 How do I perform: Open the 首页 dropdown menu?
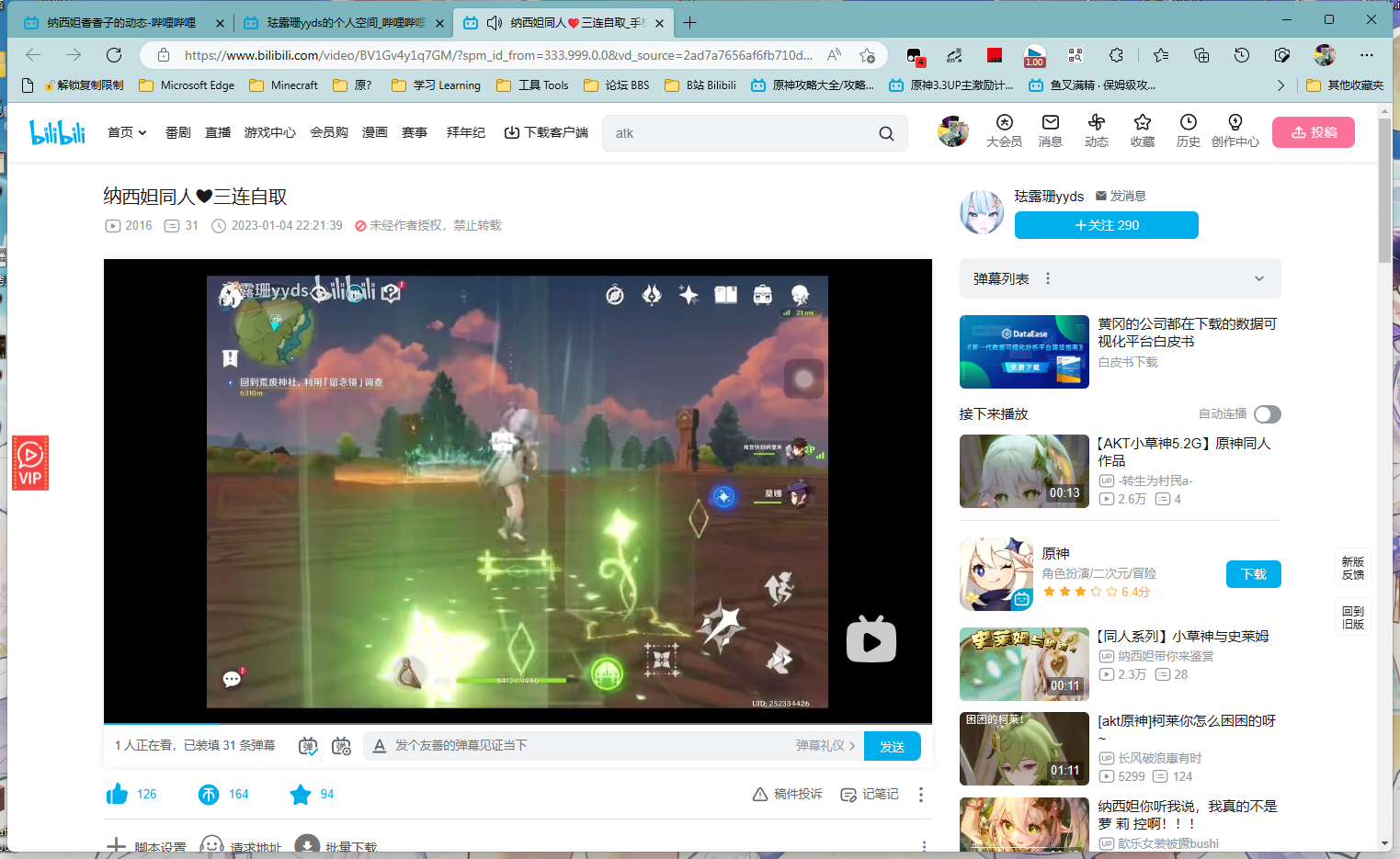point(127,132)
